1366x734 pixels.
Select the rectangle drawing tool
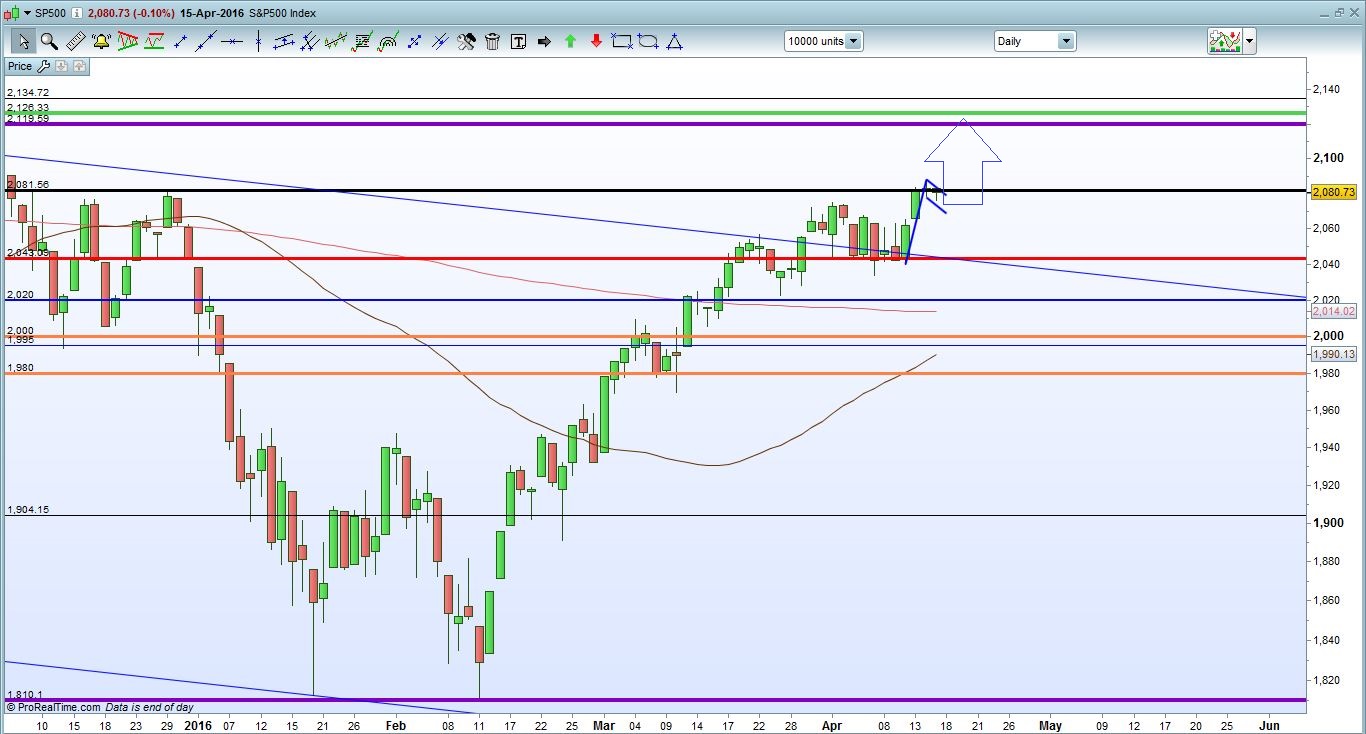[x=622, y=42]
